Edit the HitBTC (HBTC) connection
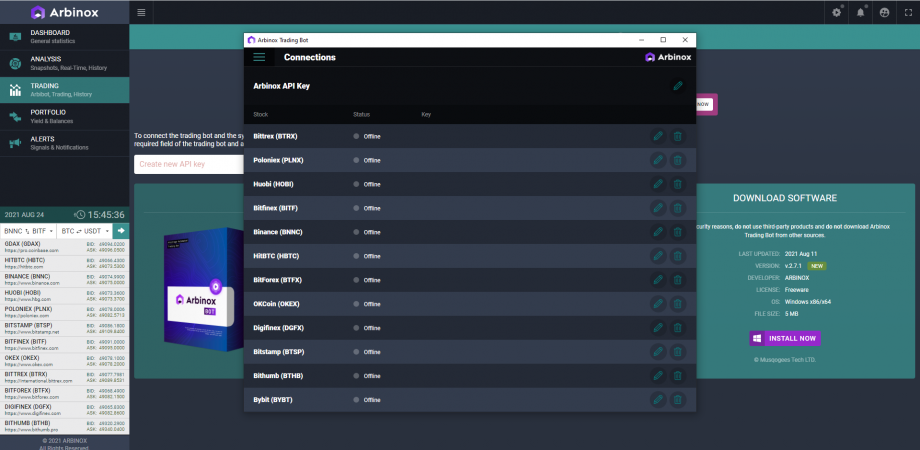920x450 pixels. [658, 256]
